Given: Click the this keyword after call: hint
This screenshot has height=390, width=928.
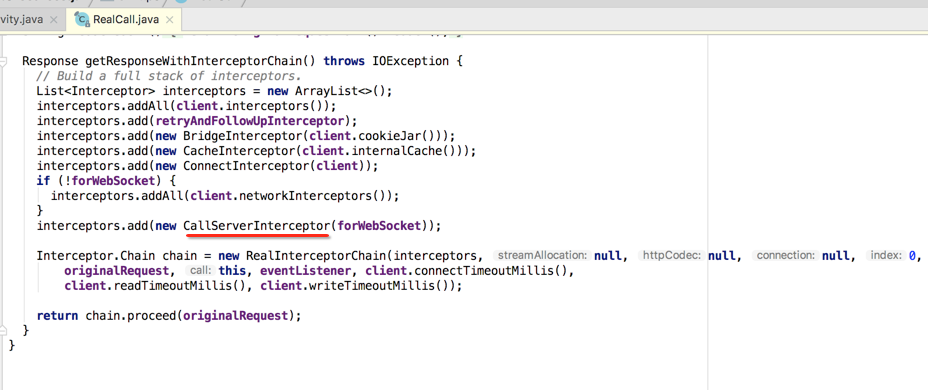Looking at the screenshot, I should click(233, 271).
